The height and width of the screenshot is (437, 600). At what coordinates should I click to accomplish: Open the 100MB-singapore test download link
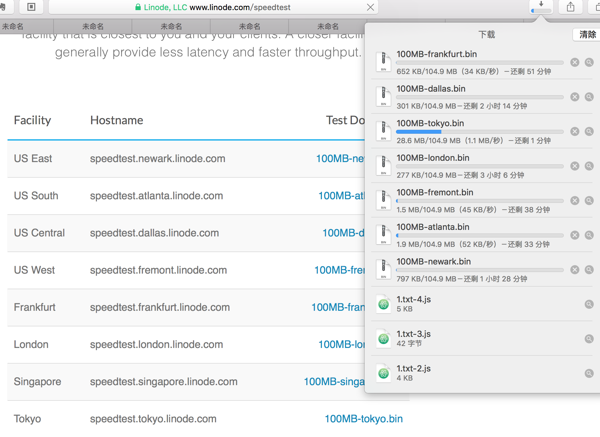(334, 382)
